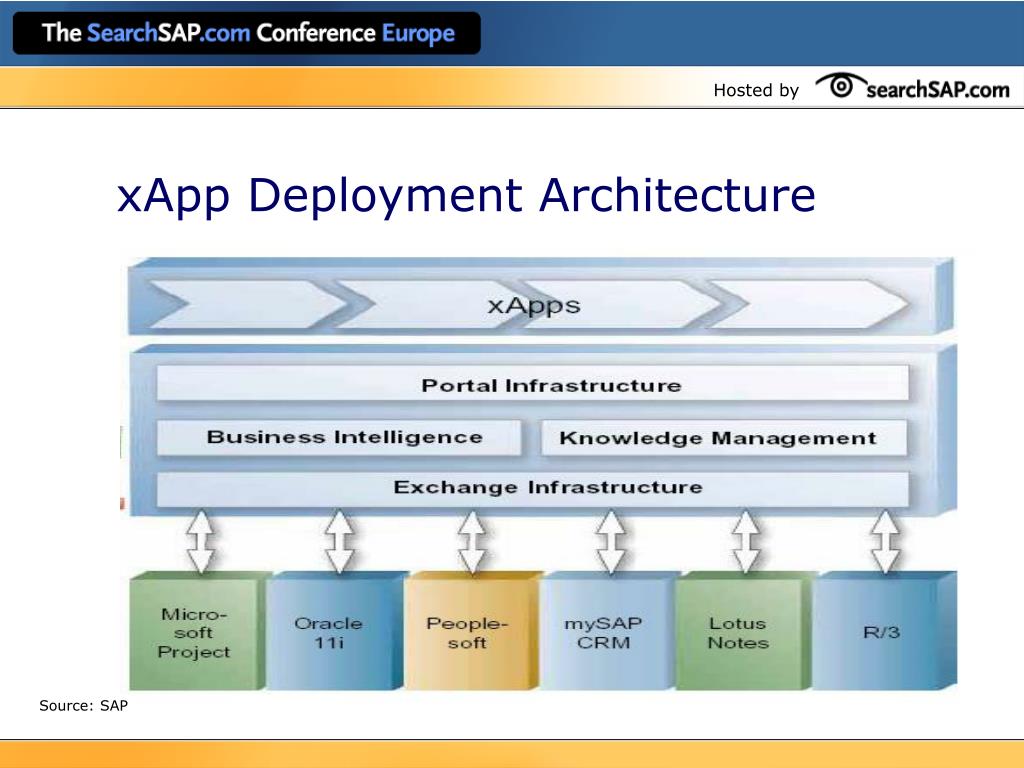Click the "Hosted by" text
Viewport: 1024px width, 768px height.
[x=756, y=90]
